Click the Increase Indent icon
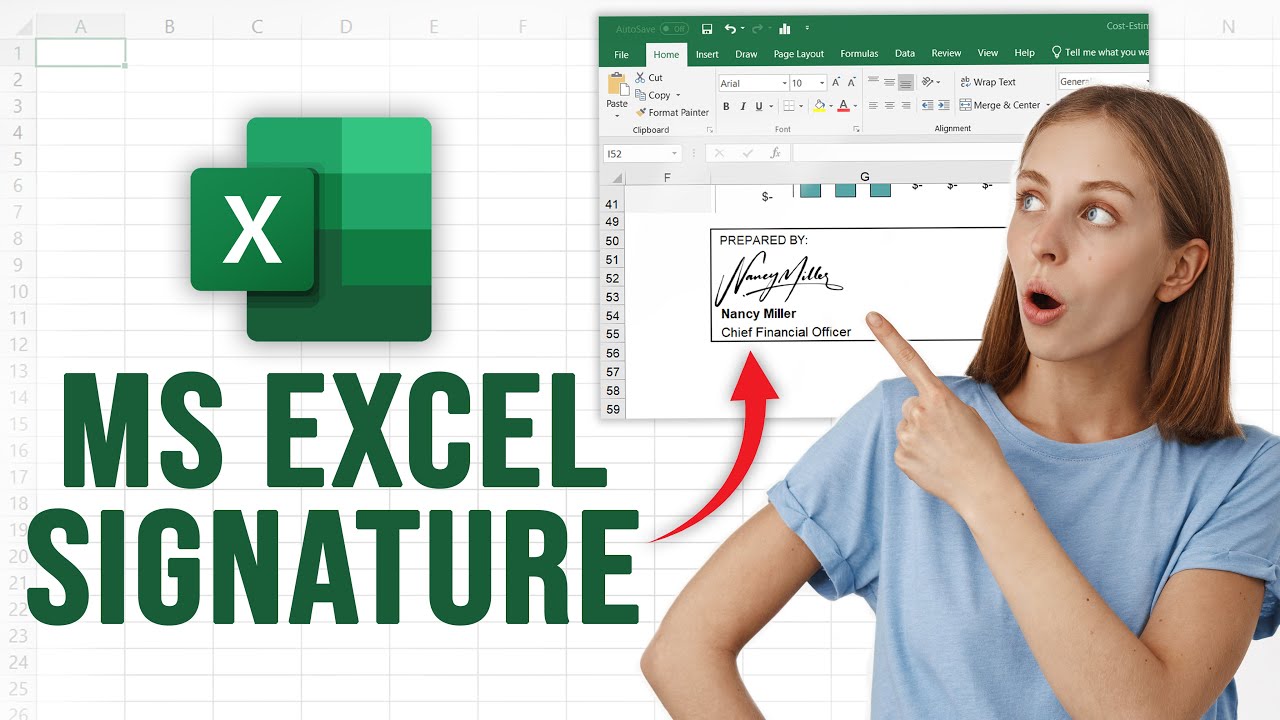Screen dimensions: 1280x720 943,105
